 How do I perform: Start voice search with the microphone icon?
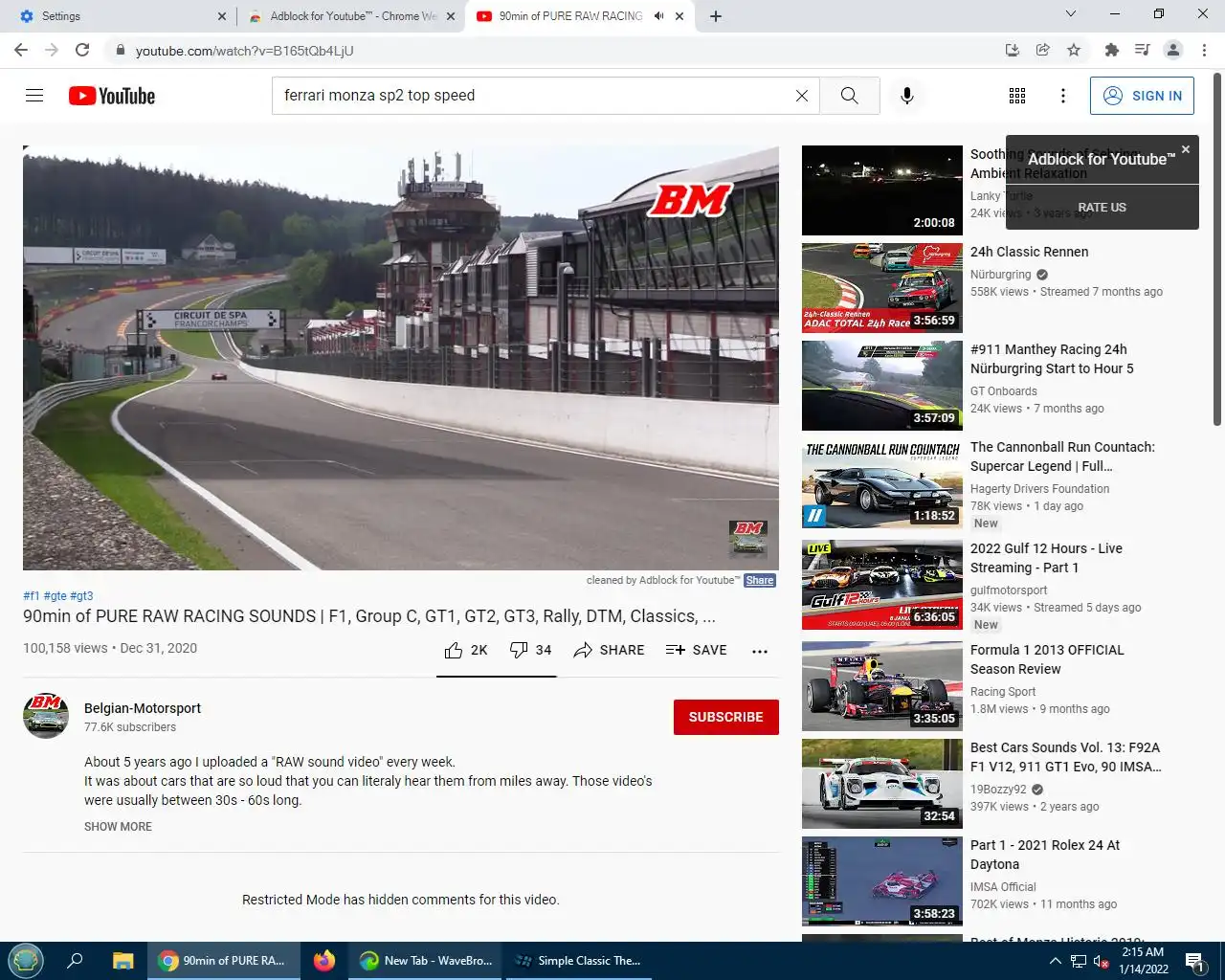(x=907, y=96)
